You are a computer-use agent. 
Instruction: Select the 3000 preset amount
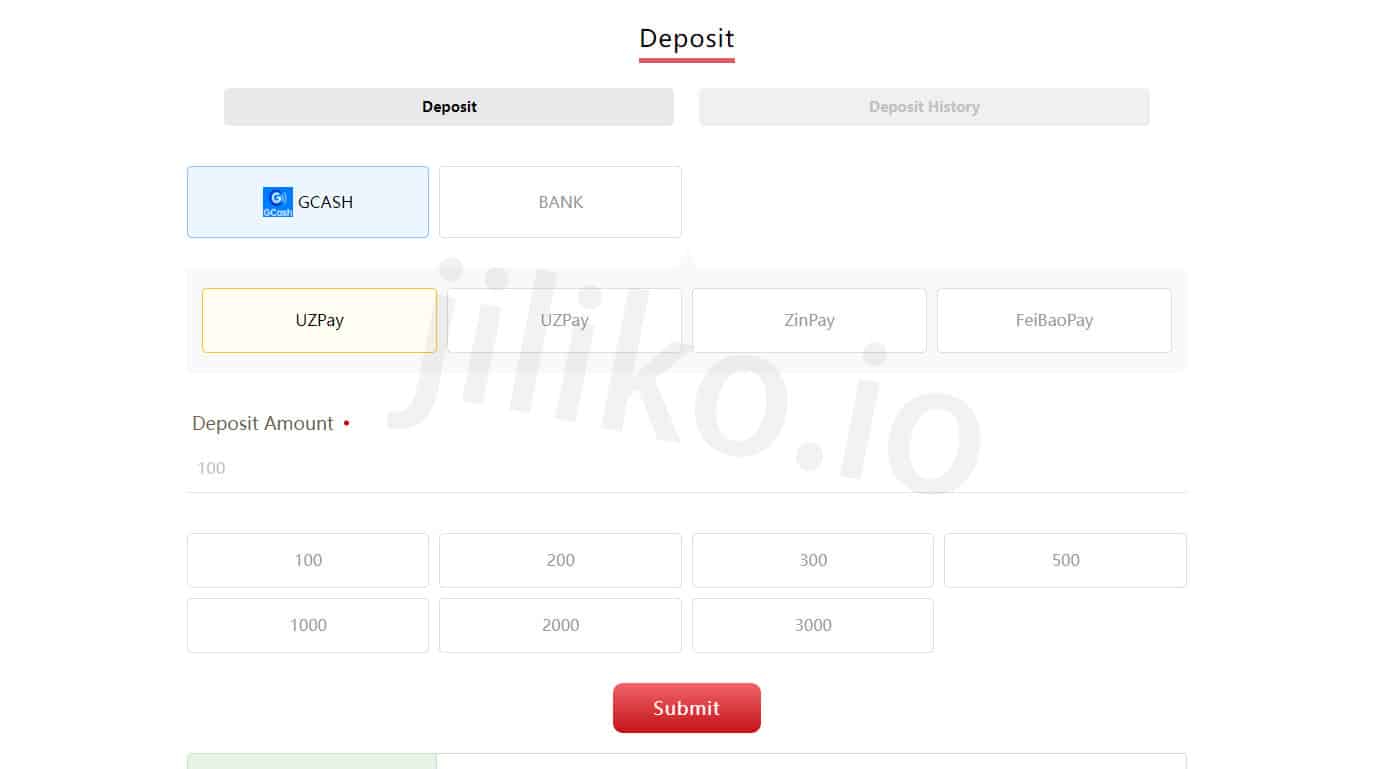pos(813,625)
